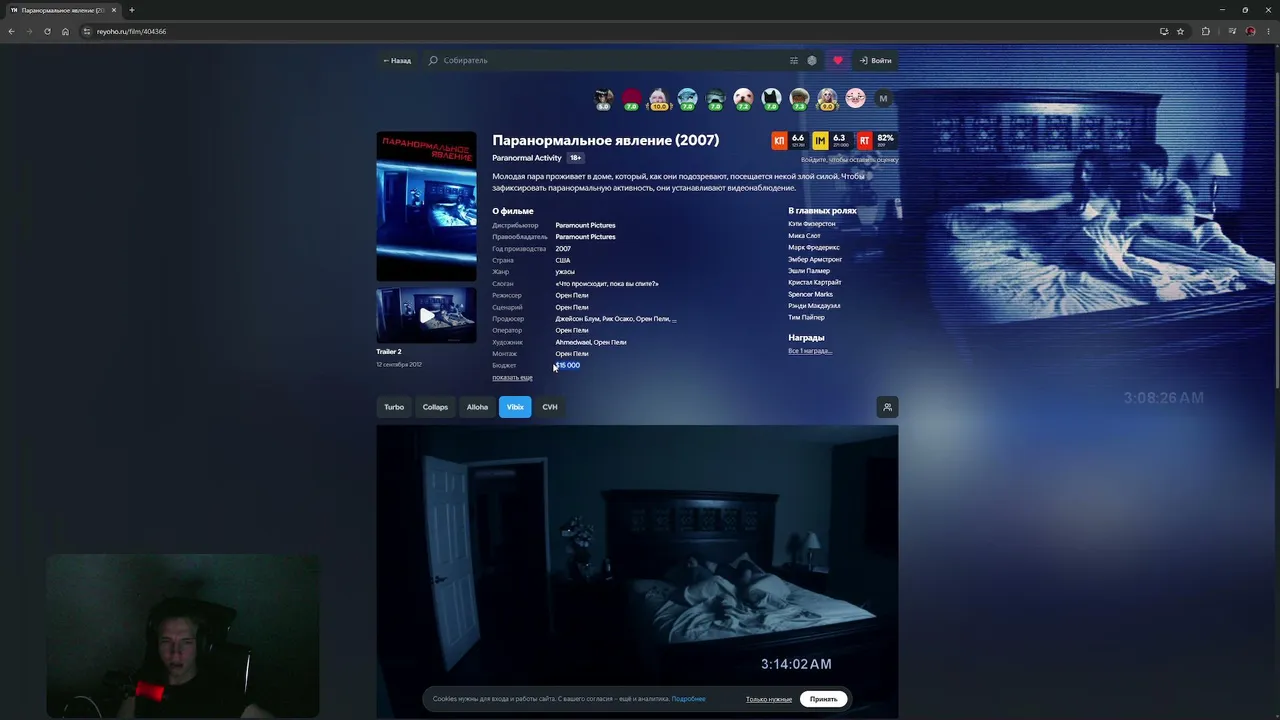Click the highlighted budget value $15 000

click(568, 365)
